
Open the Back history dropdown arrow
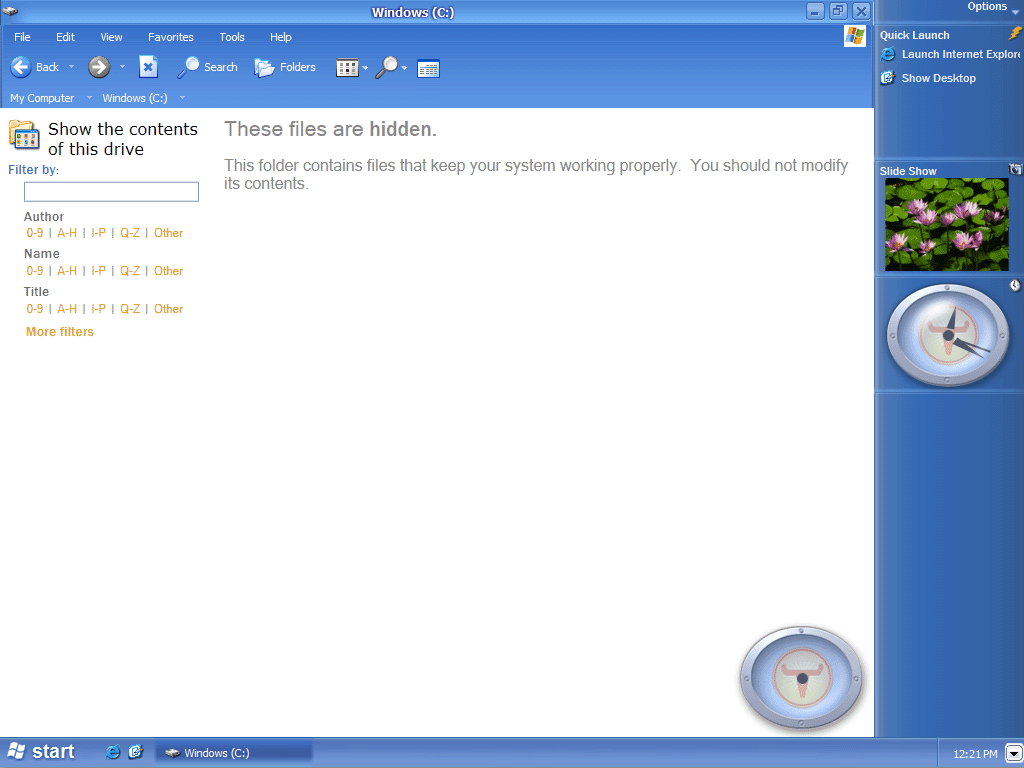click(x=72, y=67)
